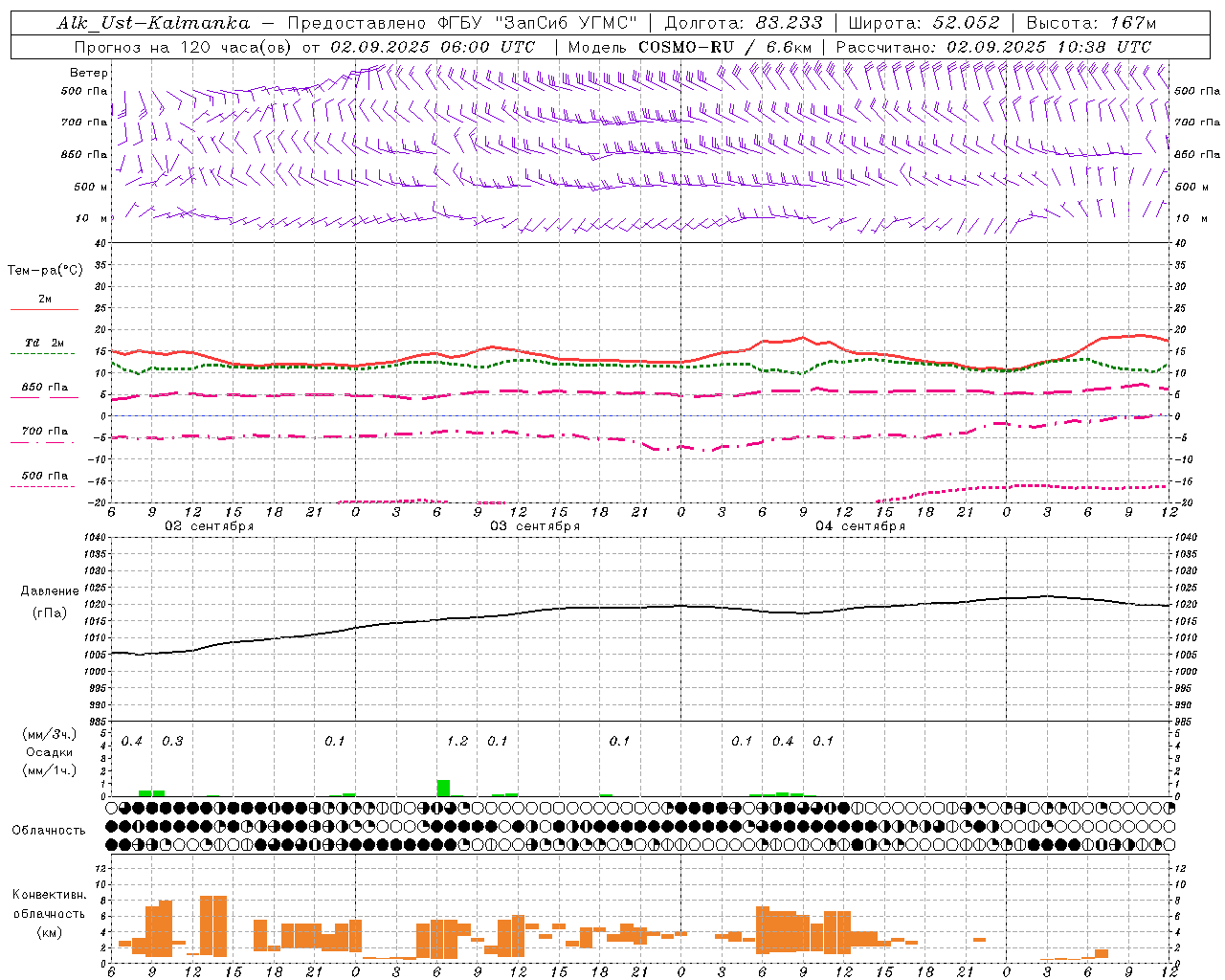Click the date label 02 сентября
This screenshot has width=1225, height=980.
point(210,526)
